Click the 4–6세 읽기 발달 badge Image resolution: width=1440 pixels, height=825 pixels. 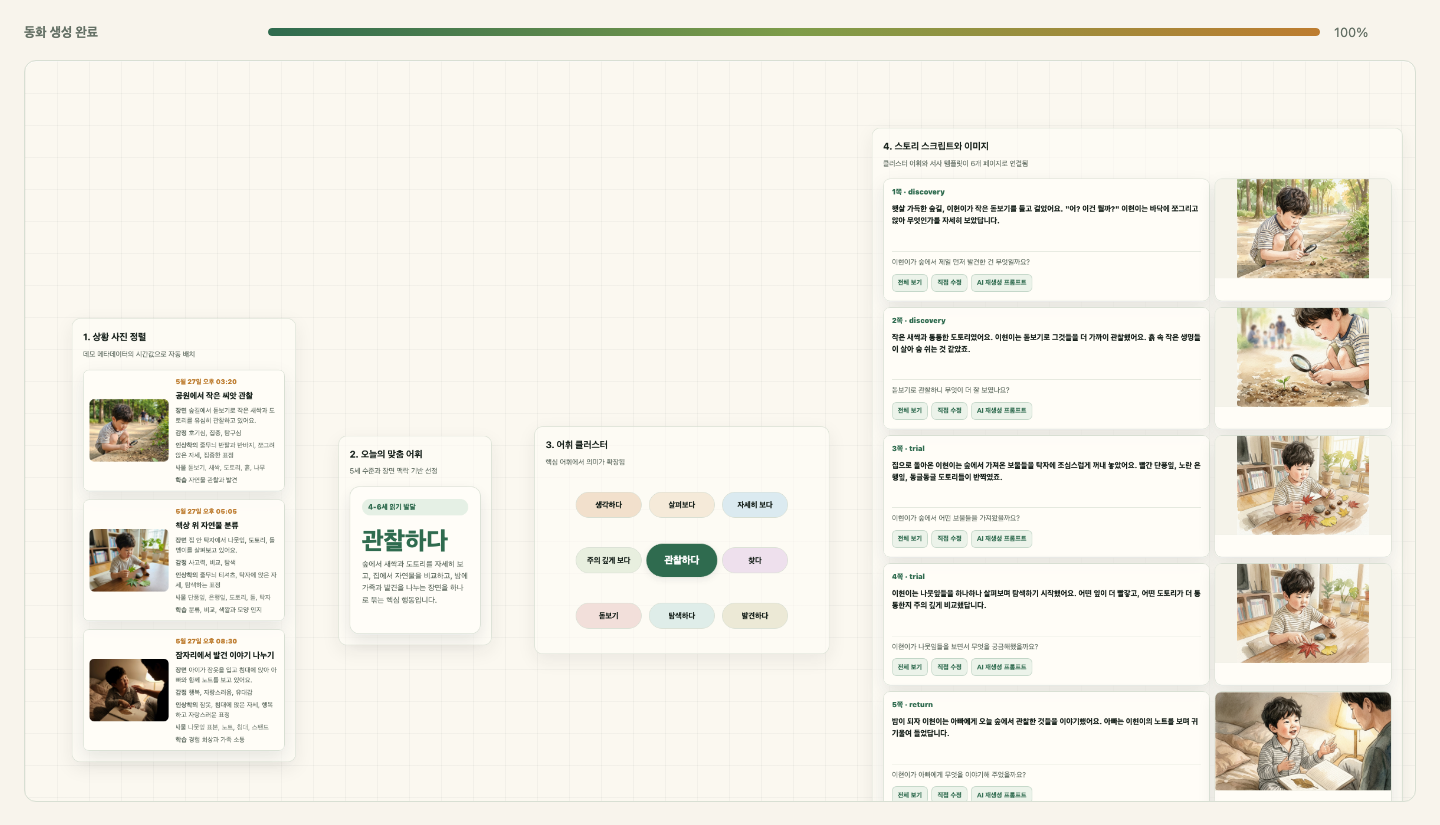[415, 507]
